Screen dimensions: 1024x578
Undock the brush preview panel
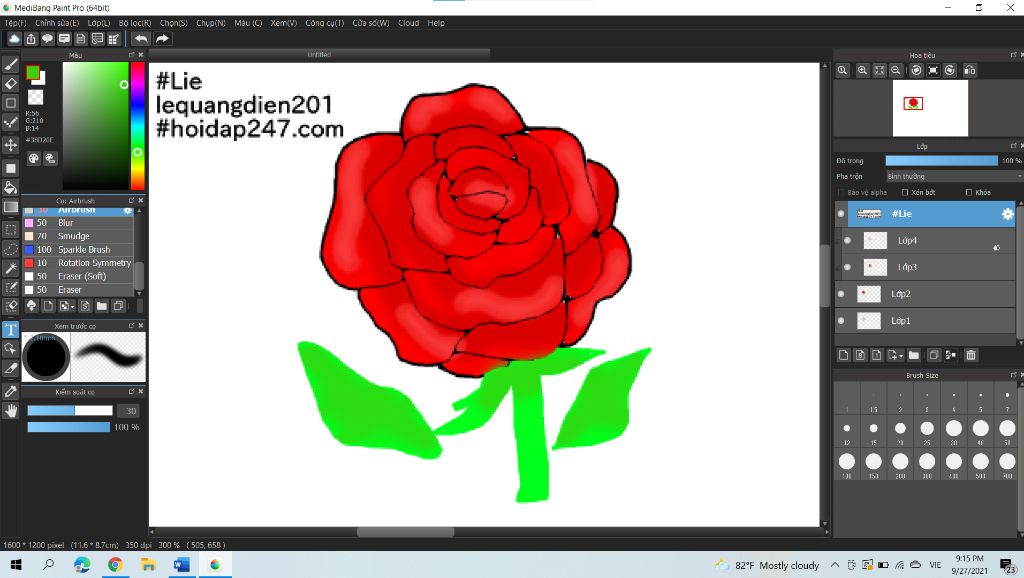(131, 325)
